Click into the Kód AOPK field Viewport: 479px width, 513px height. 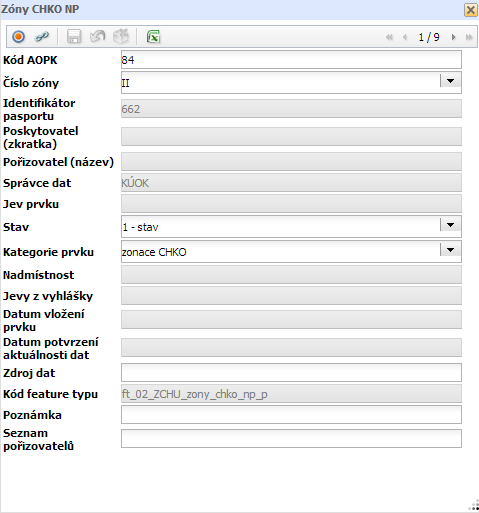291,60
